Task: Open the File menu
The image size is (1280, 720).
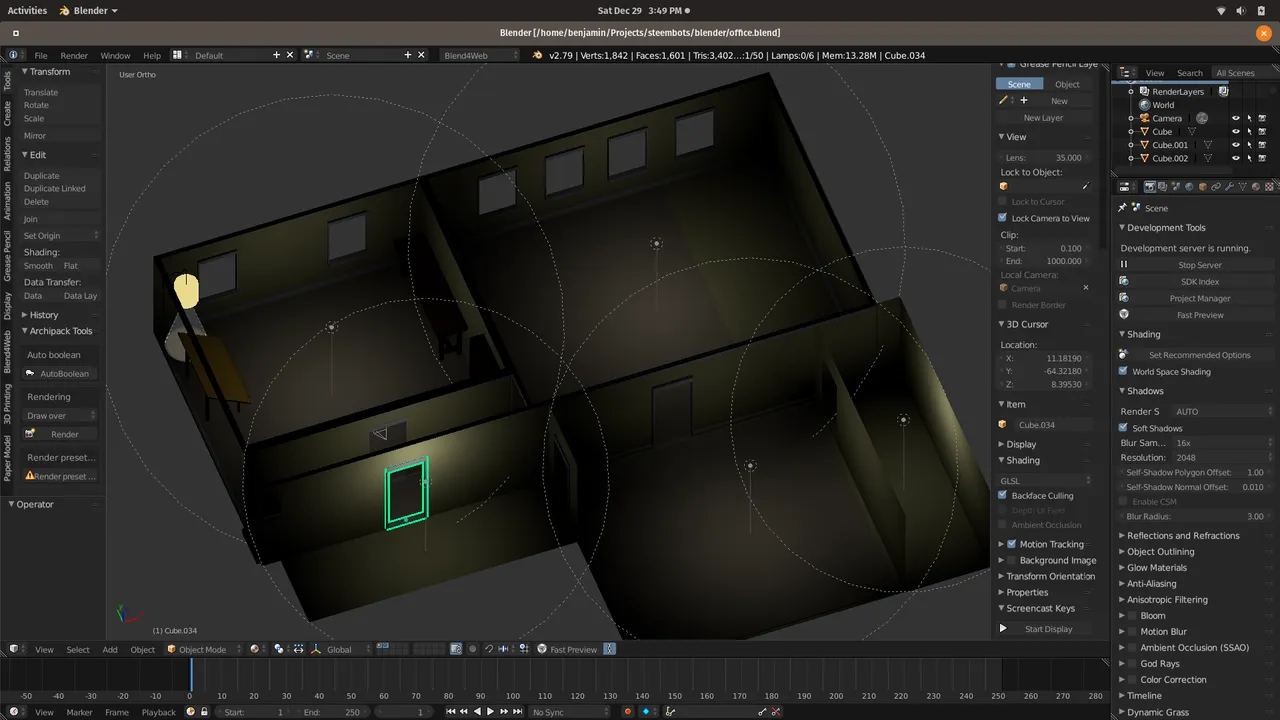Action: (41, 55)
